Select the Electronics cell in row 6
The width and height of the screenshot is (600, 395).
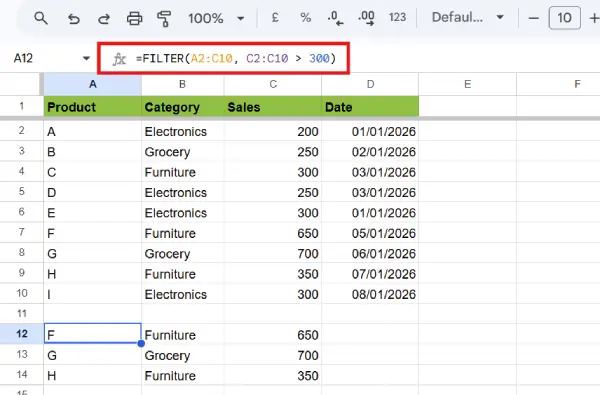click(x=183, y=212)
